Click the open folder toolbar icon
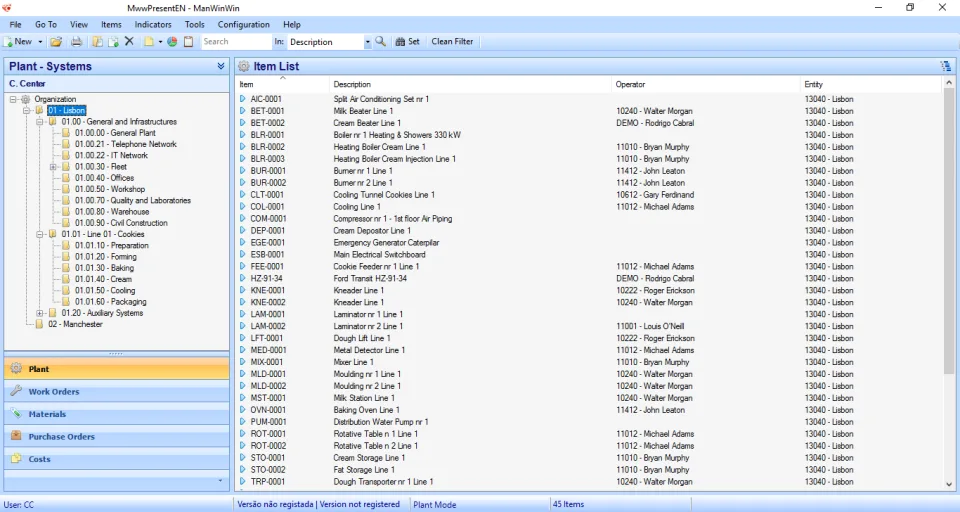 point(56,42)
